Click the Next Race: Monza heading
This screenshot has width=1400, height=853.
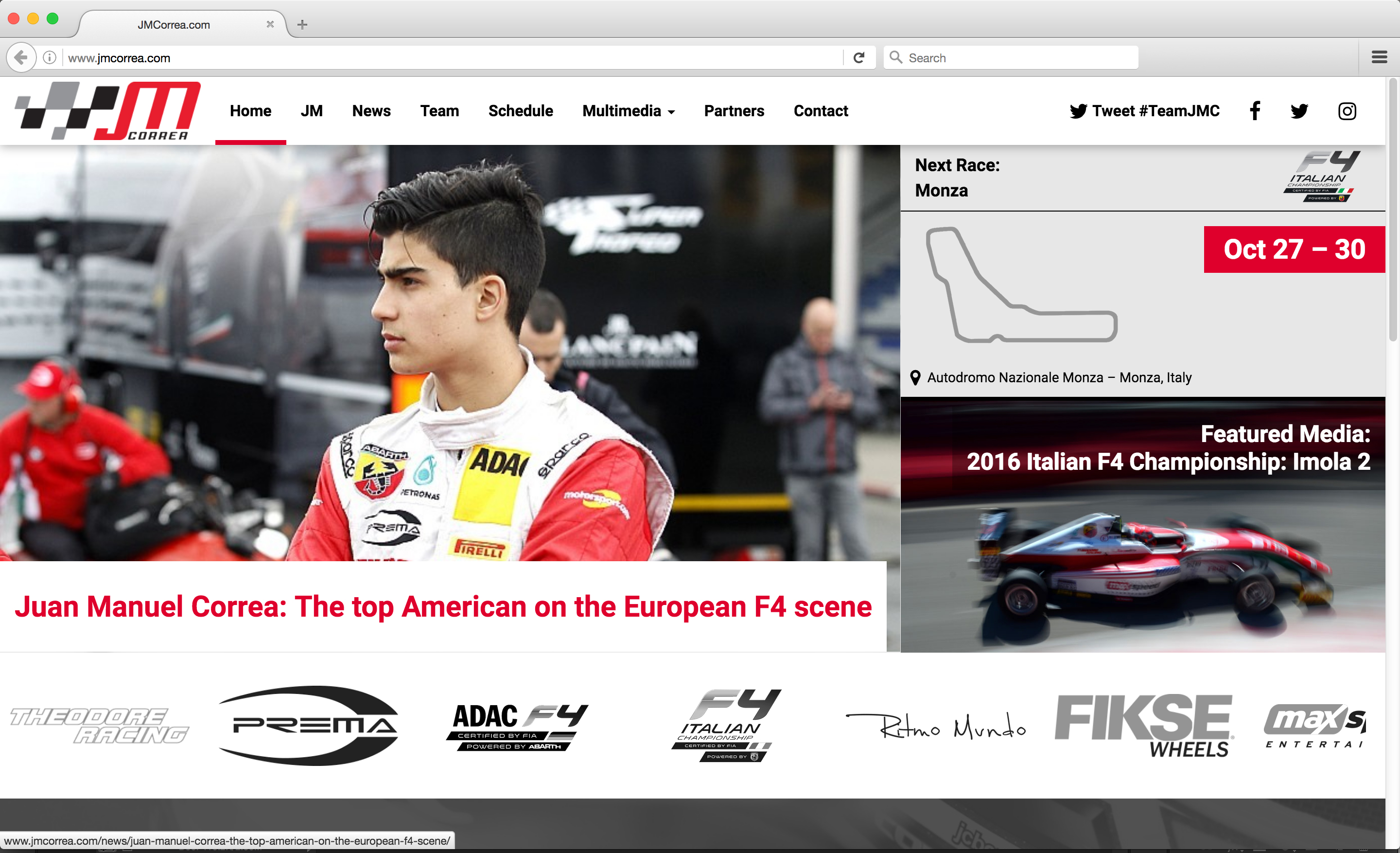point(957,178)
